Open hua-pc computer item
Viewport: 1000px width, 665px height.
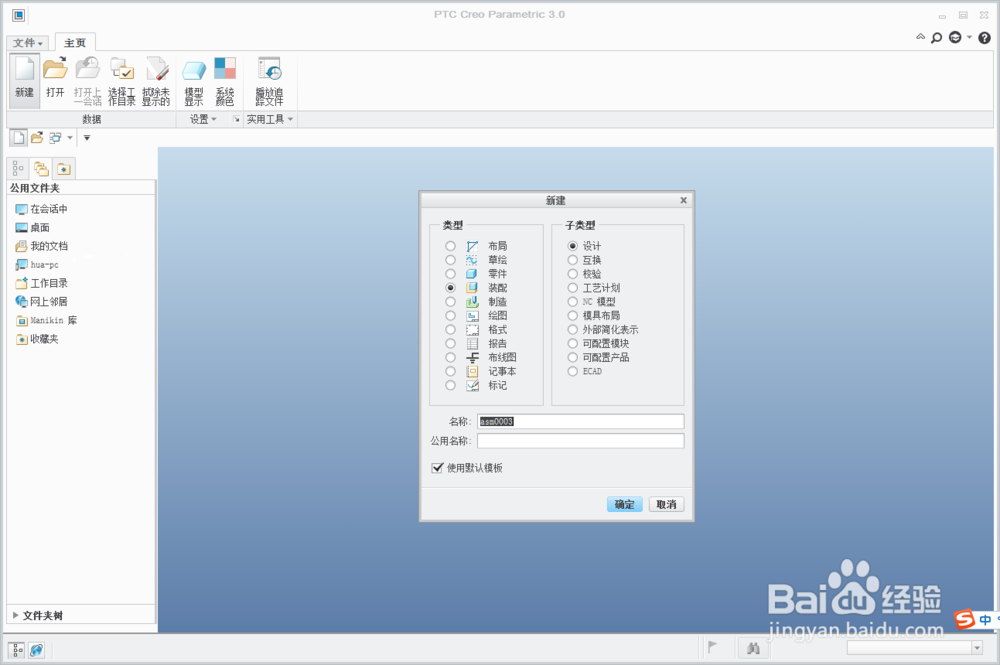point(36,265)
